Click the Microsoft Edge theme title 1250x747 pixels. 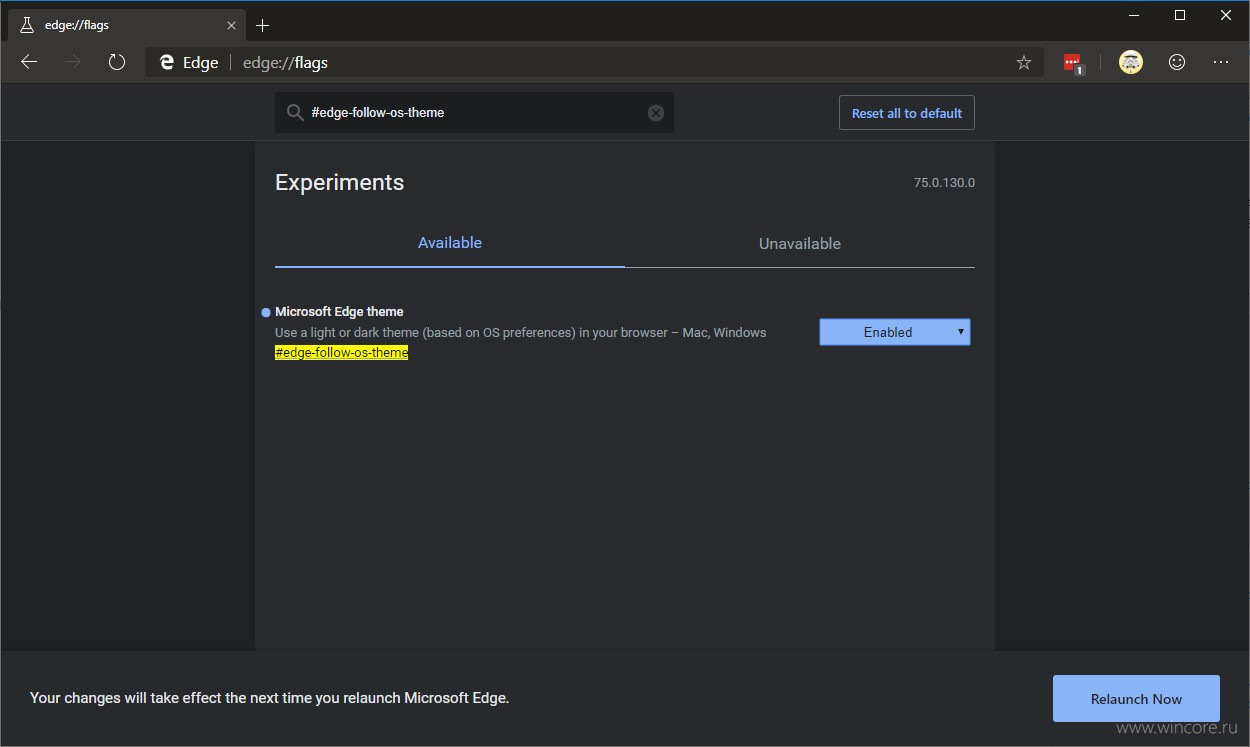pyautogui.click(x=339, y=312)
